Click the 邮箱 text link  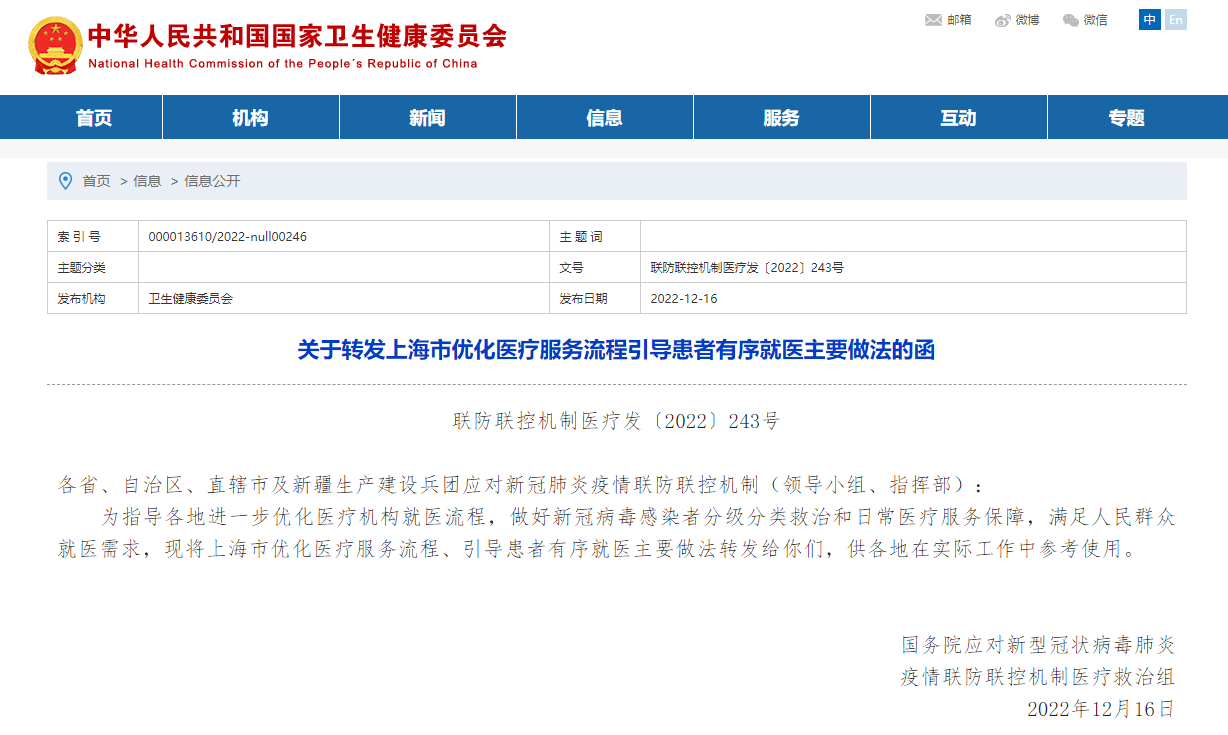pos(959,20)
